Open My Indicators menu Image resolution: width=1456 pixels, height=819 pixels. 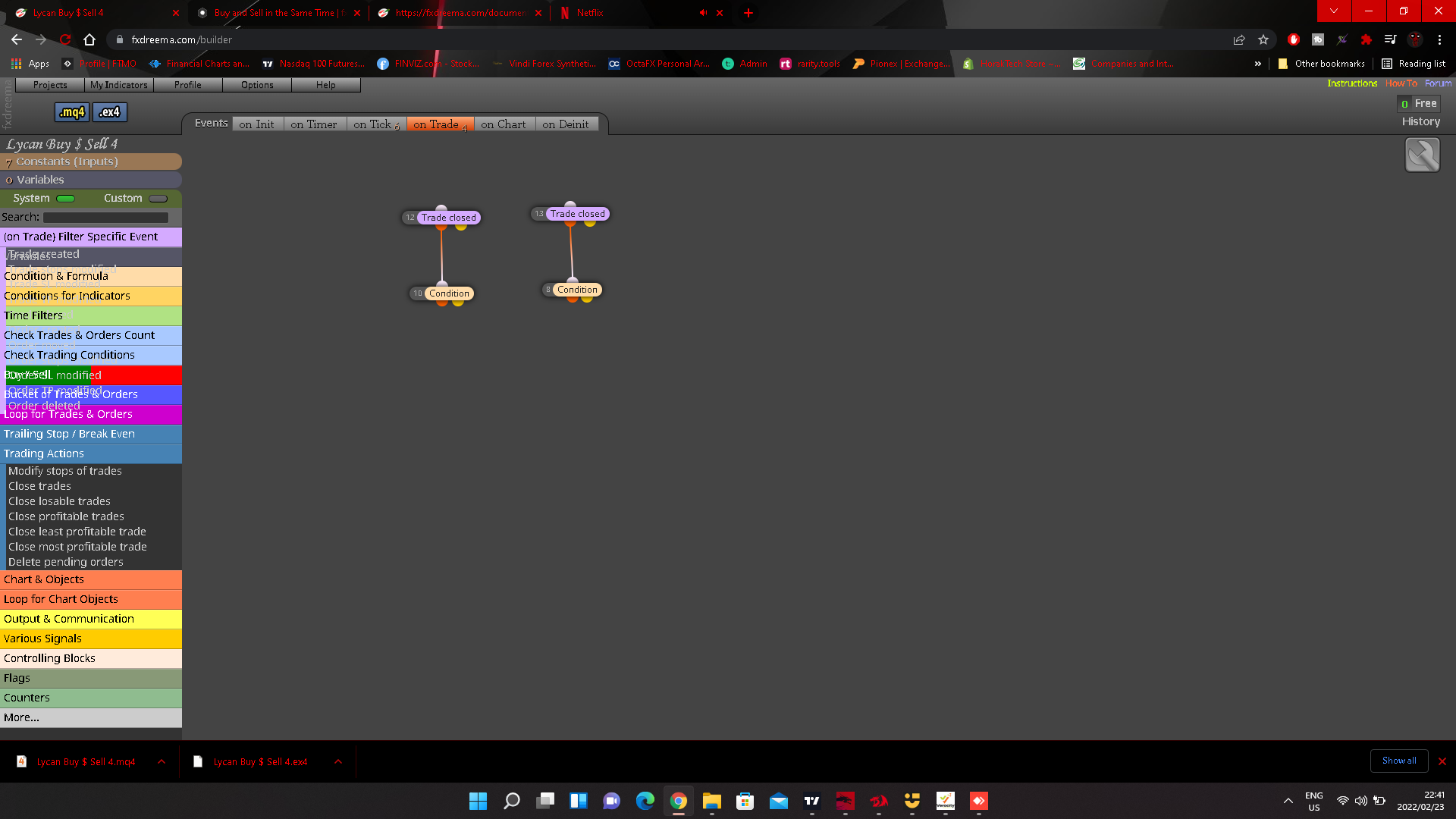[x=119, y=85]
